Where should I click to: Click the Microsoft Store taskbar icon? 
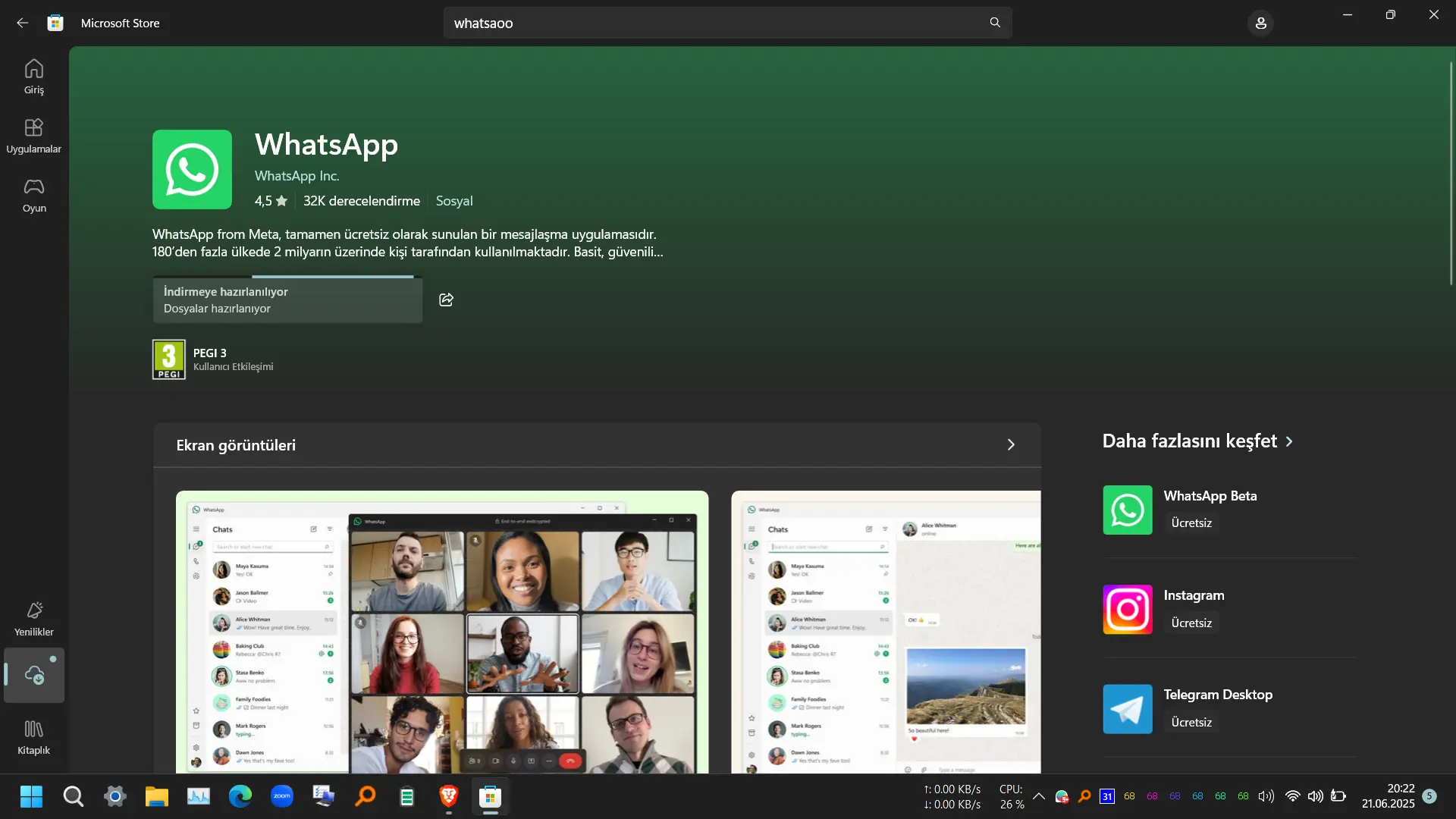491,796
